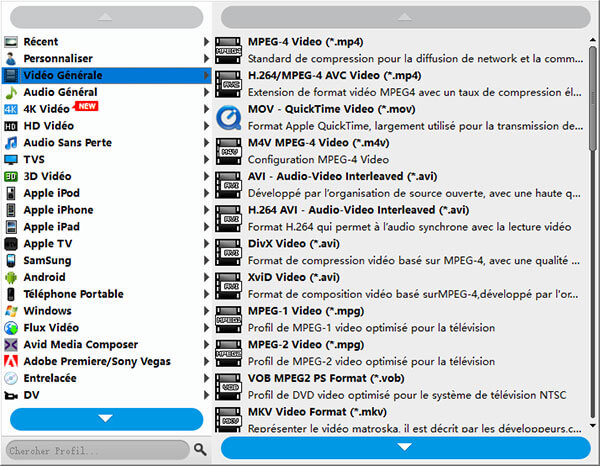
Task: Click the Audio Sans Perte icon
Action: coord(11,143)
